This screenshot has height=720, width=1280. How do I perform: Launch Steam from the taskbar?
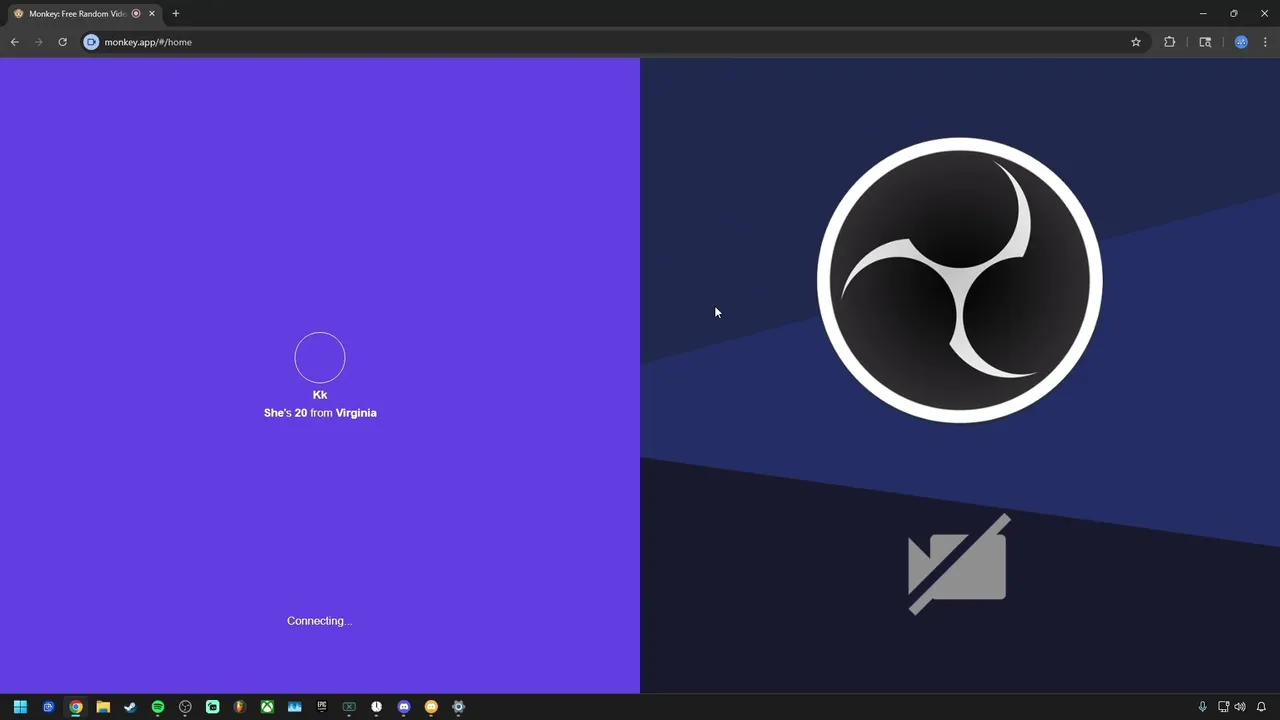click(130, 707)
